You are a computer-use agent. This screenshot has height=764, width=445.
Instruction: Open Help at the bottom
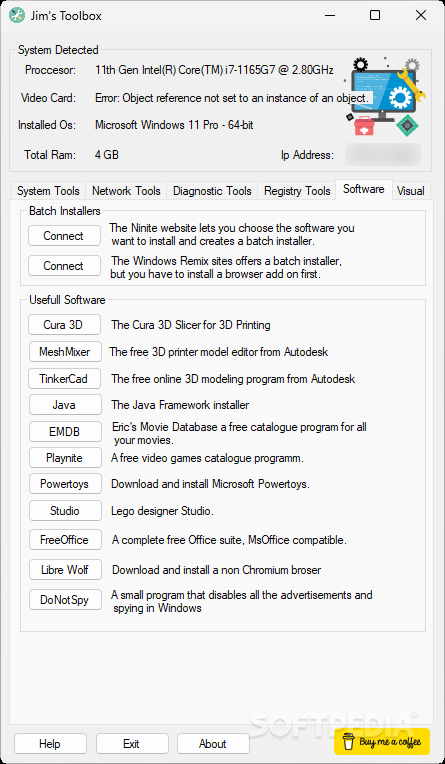point(50,744)
